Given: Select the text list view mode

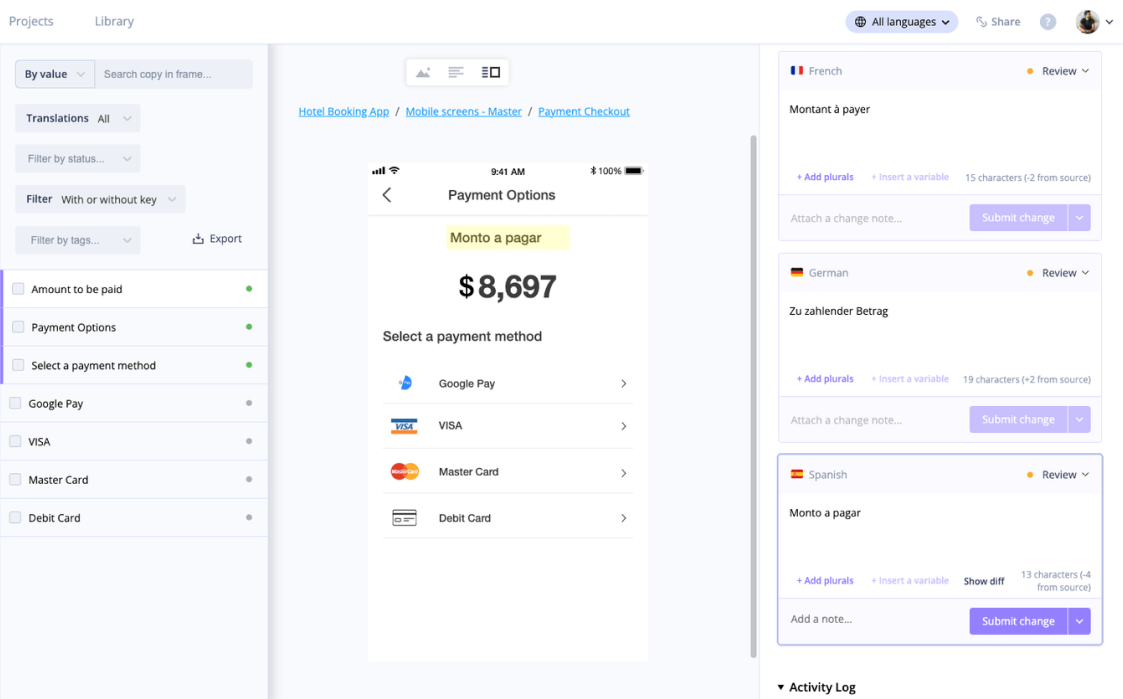Looking at the screenshot, I should [x=455, y=71].
